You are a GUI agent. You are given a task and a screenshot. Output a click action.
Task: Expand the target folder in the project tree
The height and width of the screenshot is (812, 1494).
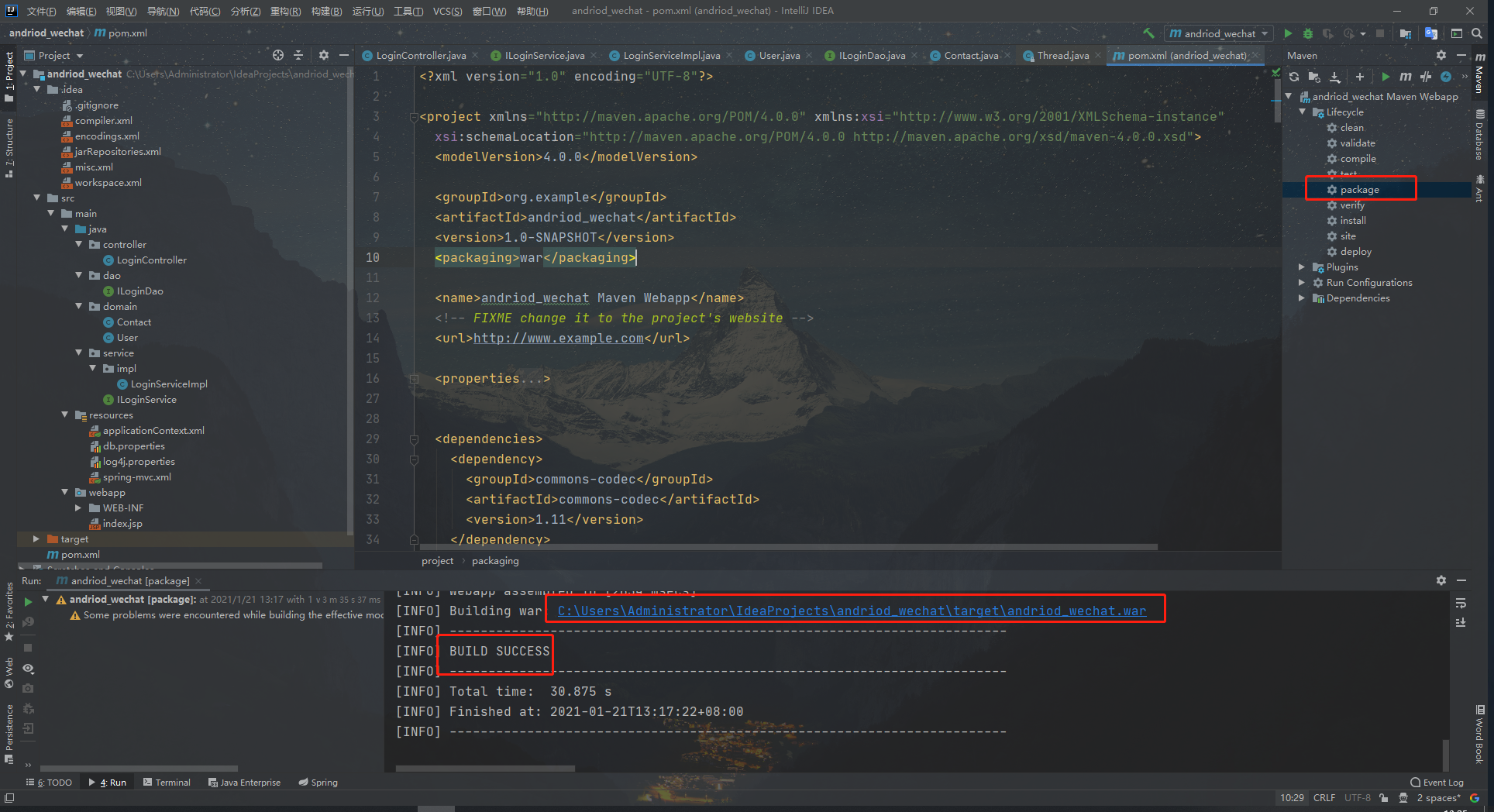[36, 538]
